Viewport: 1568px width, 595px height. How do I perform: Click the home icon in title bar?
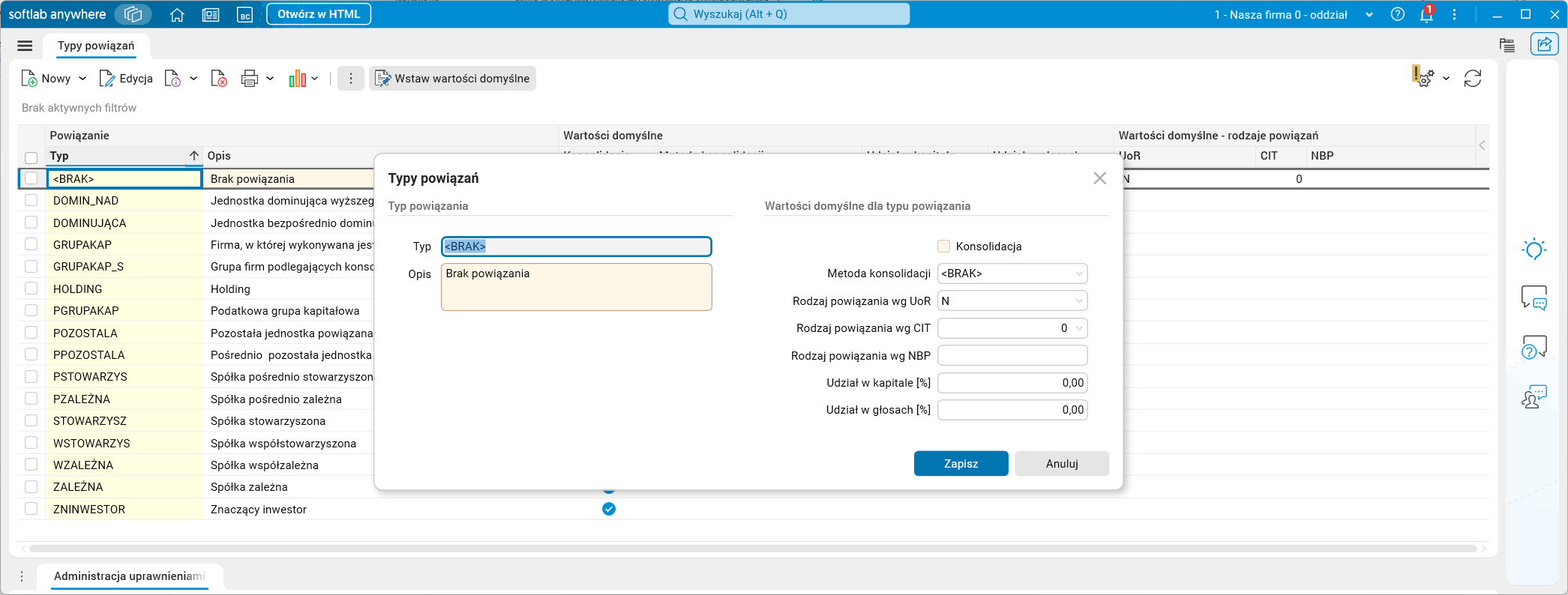click(177, 14)
